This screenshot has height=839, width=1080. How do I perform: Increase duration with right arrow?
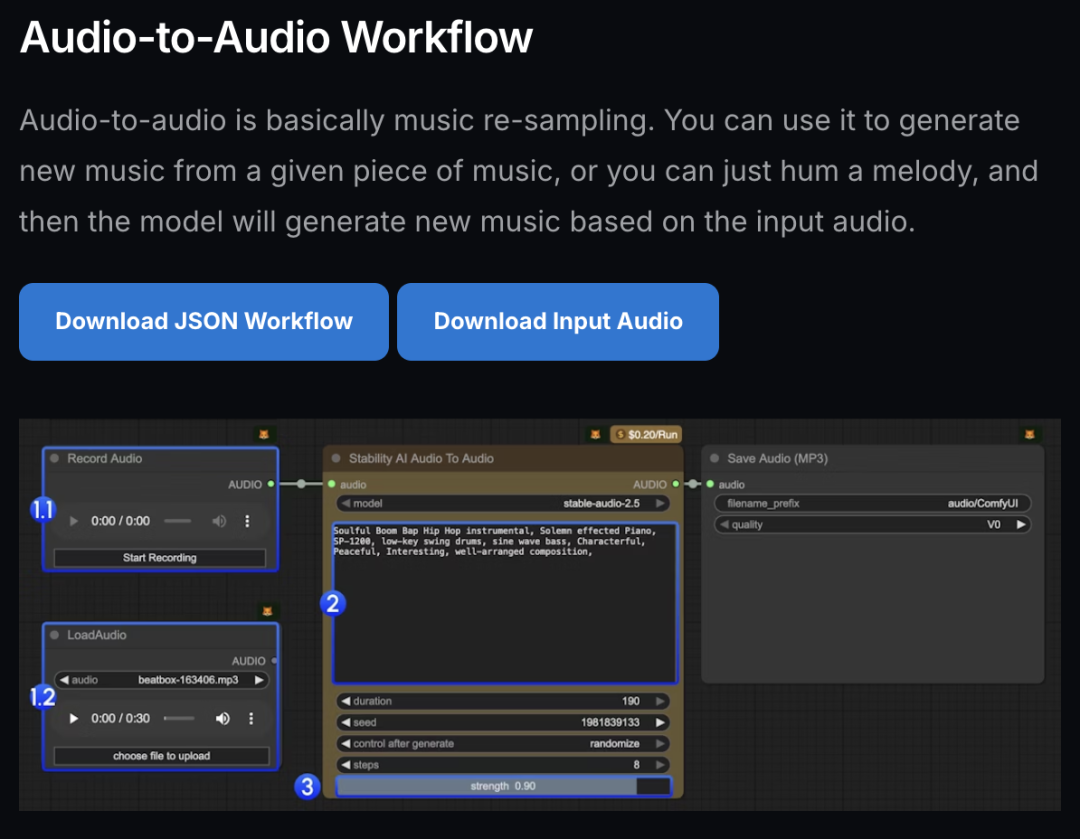click(660, 701)
